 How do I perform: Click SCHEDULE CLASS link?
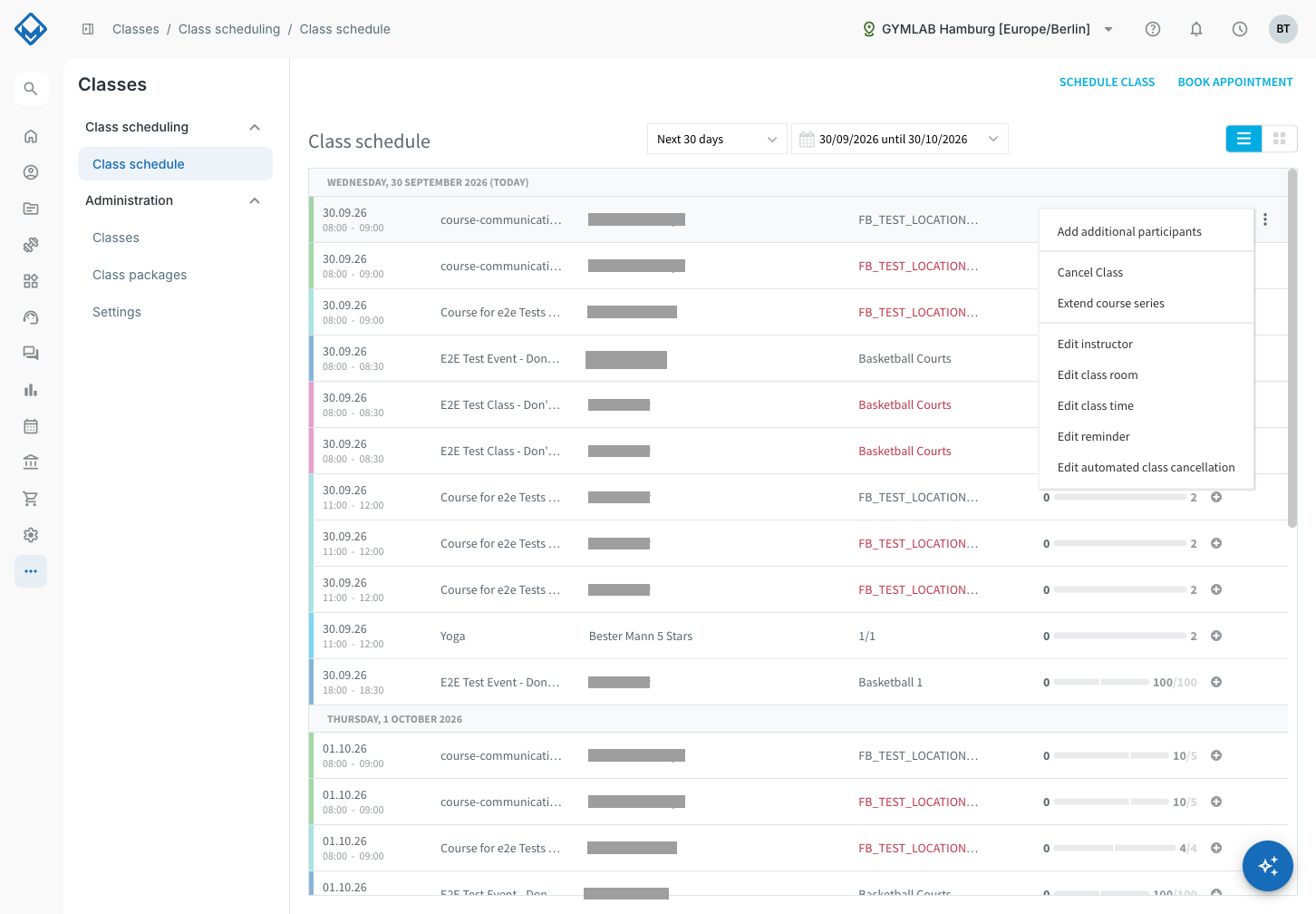click(1107, 82)
